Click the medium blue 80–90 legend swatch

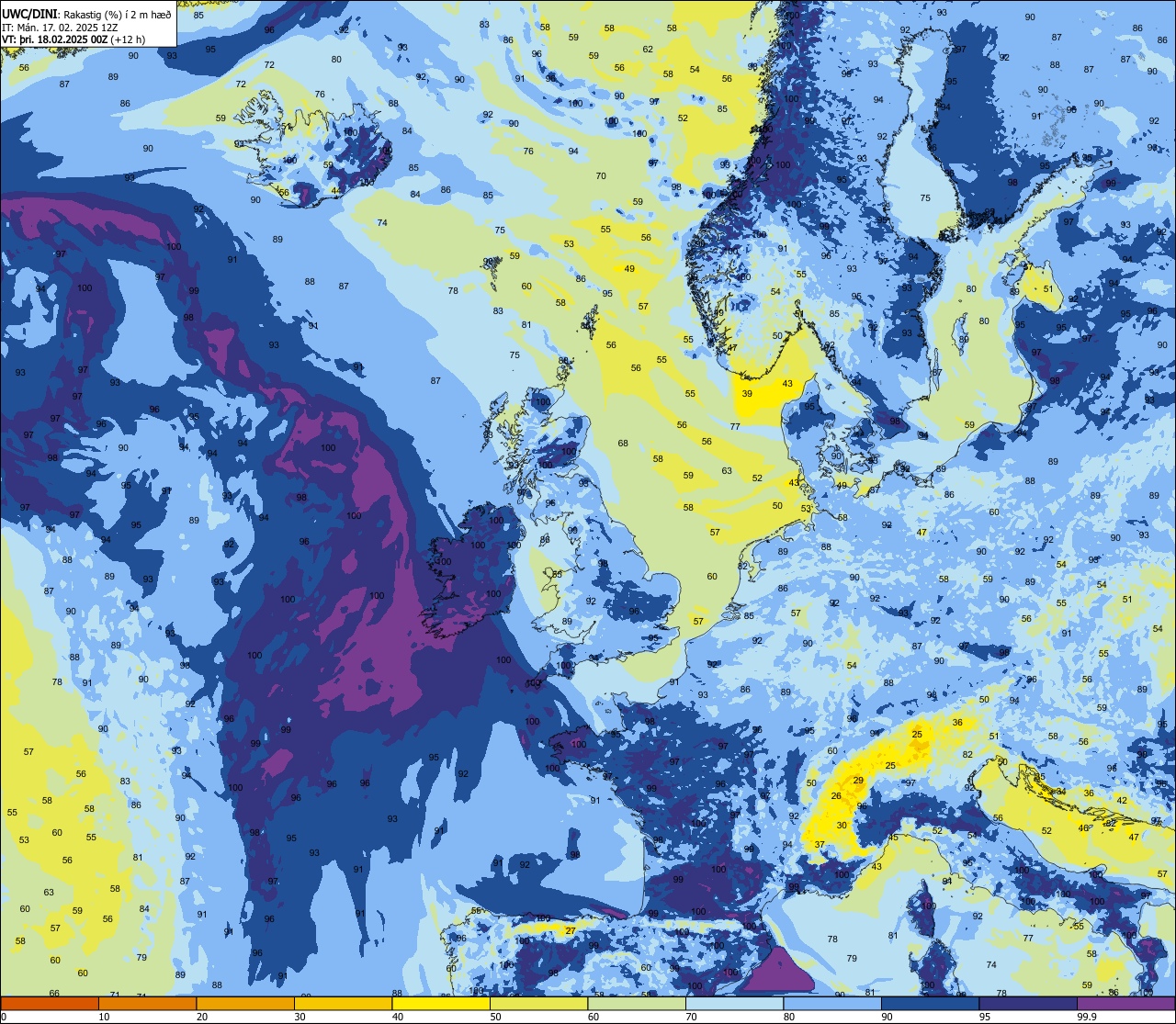[832, 1003]
